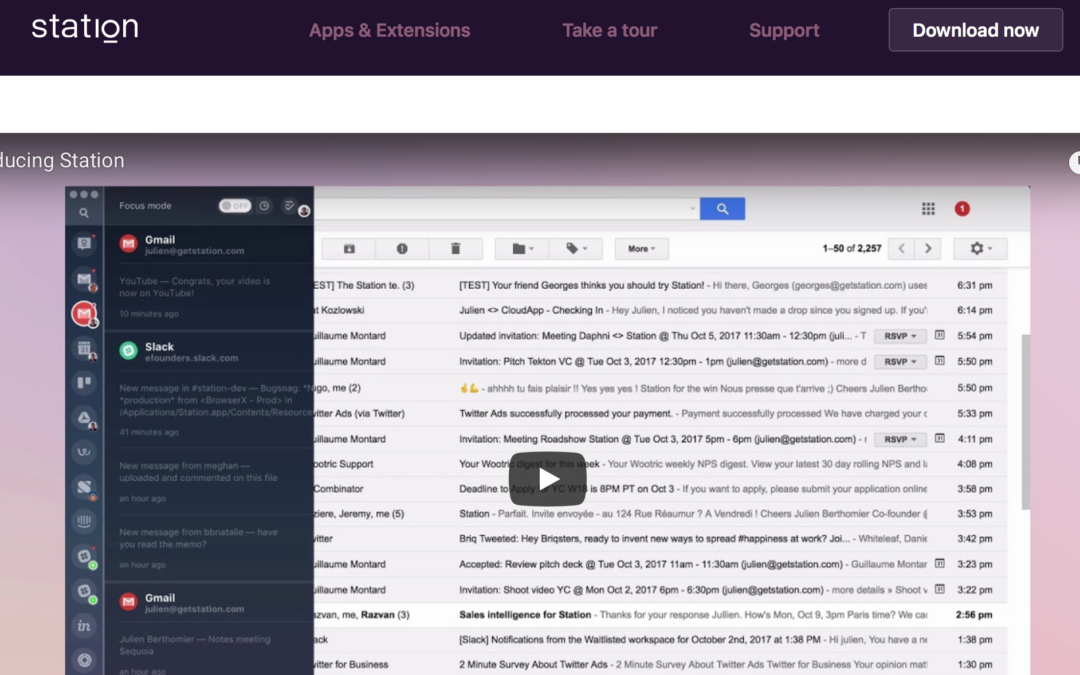Open RSVP dropdown on Pitch Tekton VC invitation

900,362
